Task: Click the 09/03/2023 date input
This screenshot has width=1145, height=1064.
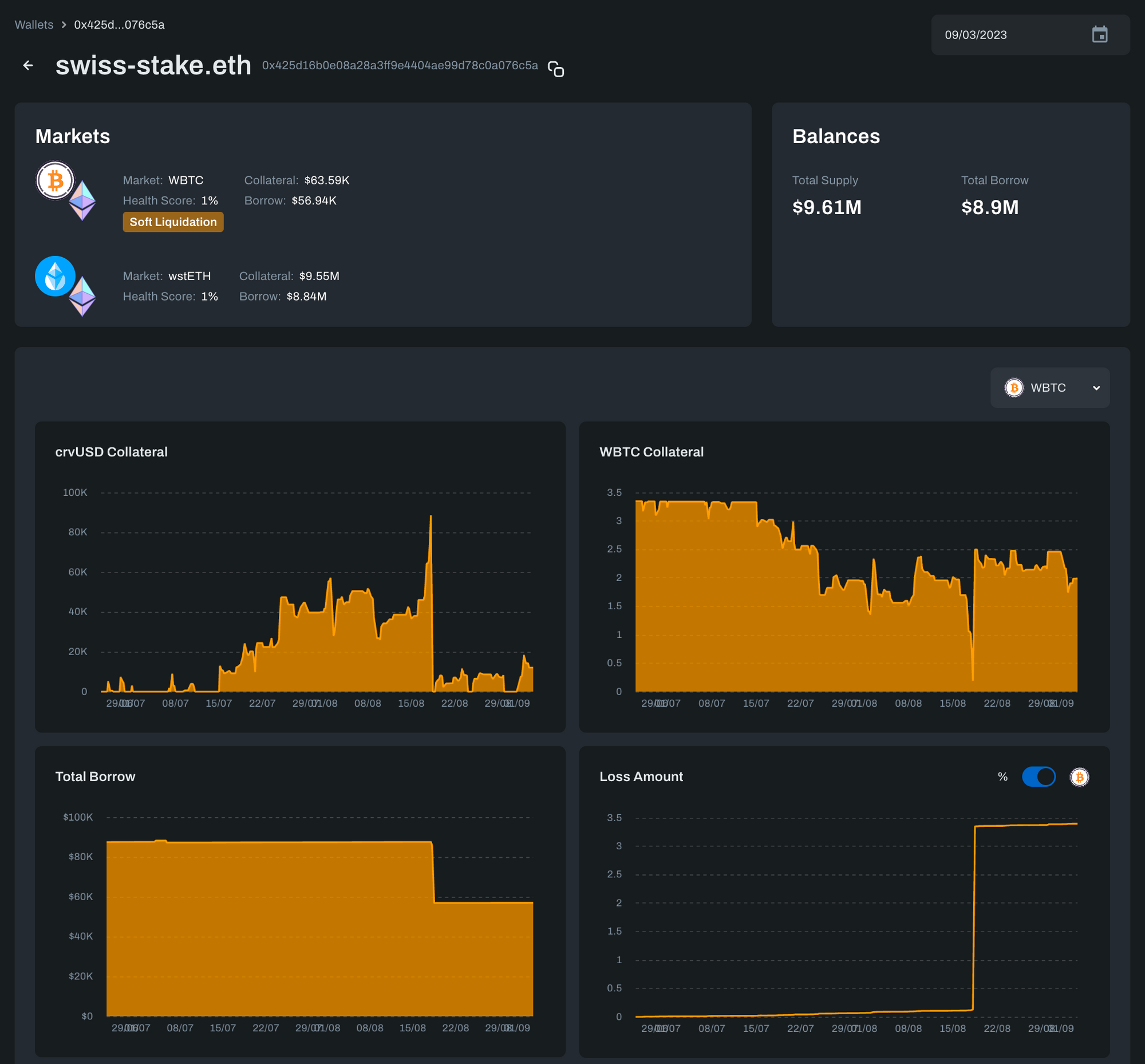Action: 1030,35
